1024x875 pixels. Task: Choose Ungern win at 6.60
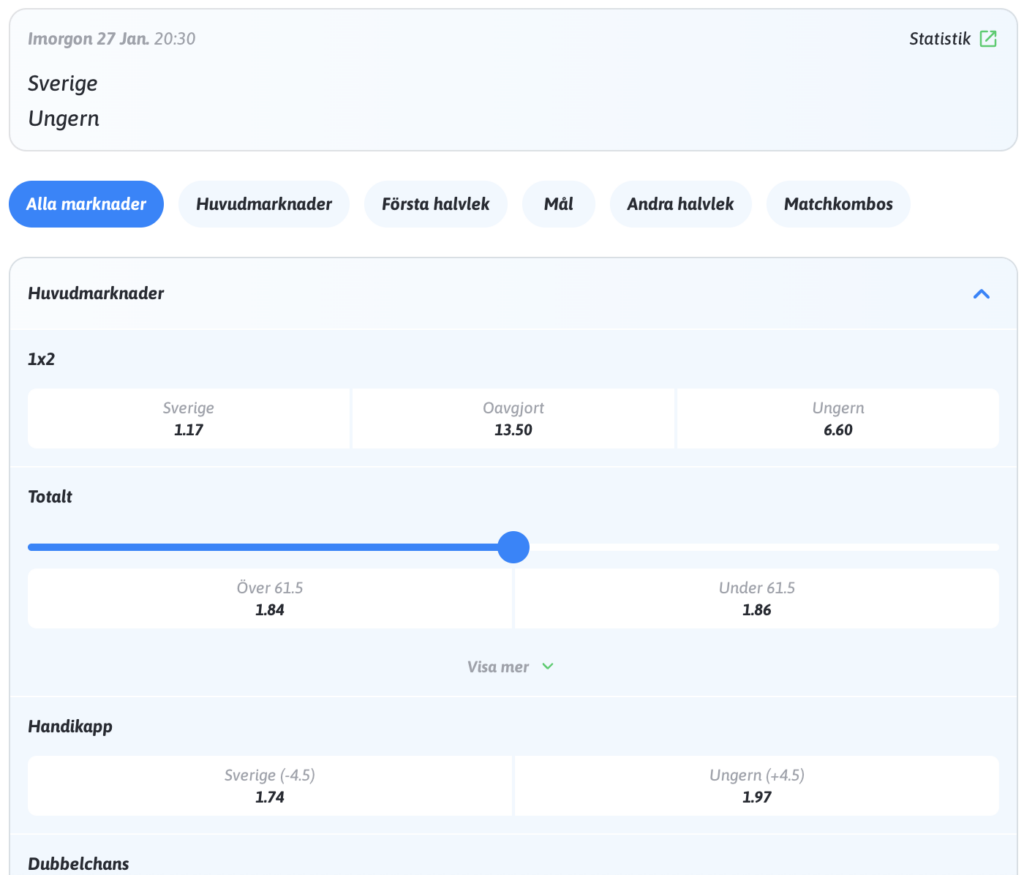coord(838,419)
